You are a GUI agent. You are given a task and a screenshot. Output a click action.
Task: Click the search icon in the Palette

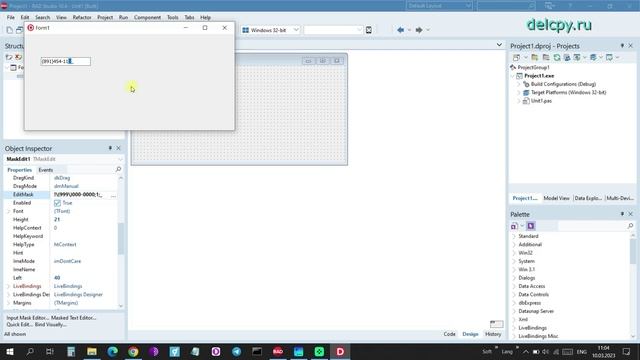point(630,226)
